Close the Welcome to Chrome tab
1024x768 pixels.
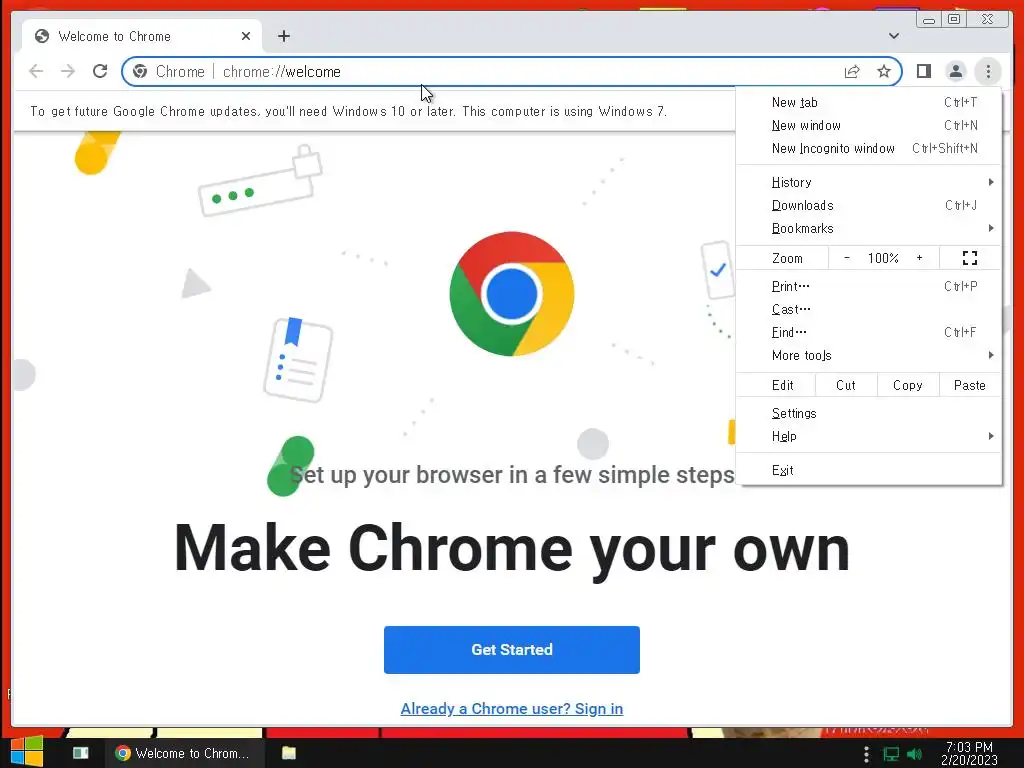tap(246, 36)
